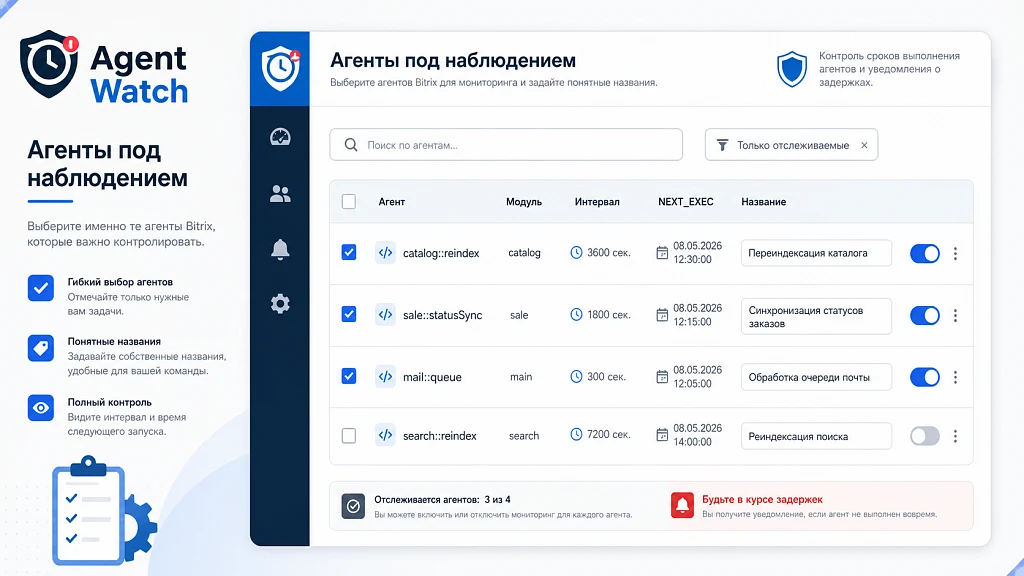Click calendar icon for 08.05.2026 12:05:00
This screenshot has width=1024, height=576.
[662, 377]
